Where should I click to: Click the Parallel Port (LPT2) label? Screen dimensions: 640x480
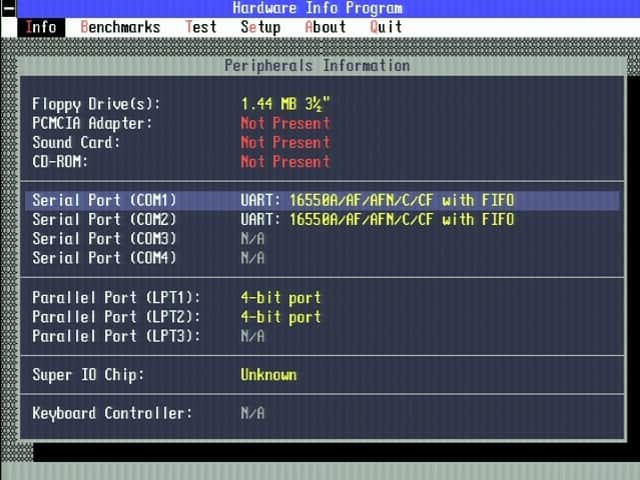click(116, 317)
